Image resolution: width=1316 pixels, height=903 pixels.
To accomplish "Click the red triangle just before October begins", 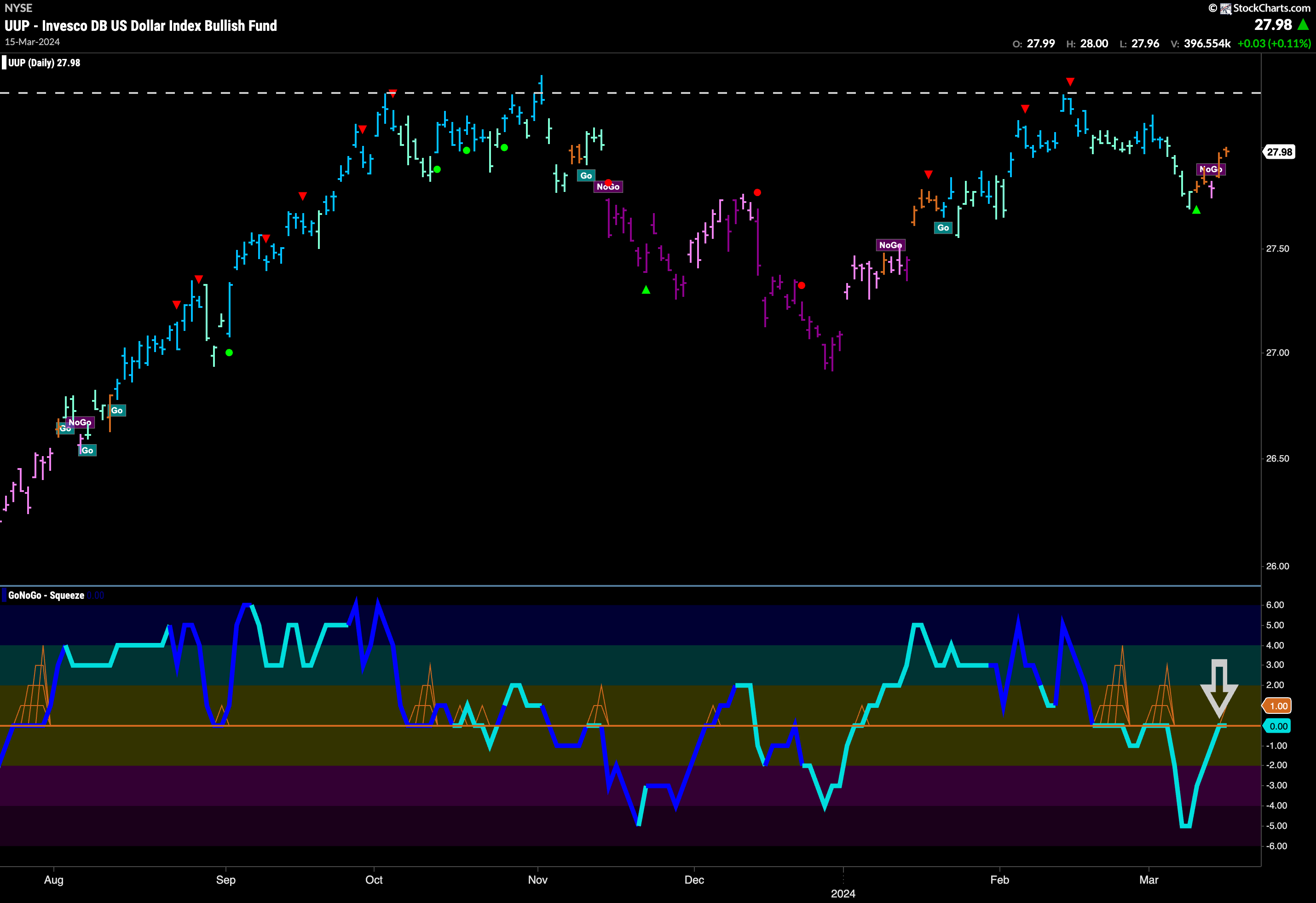I will (x=363, y=130).
